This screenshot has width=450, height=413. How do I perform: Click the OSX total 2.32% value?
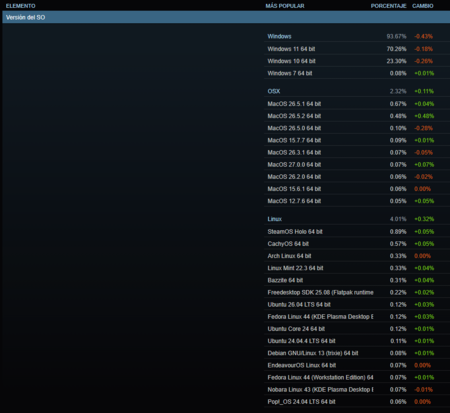click(x=398, y=91)
